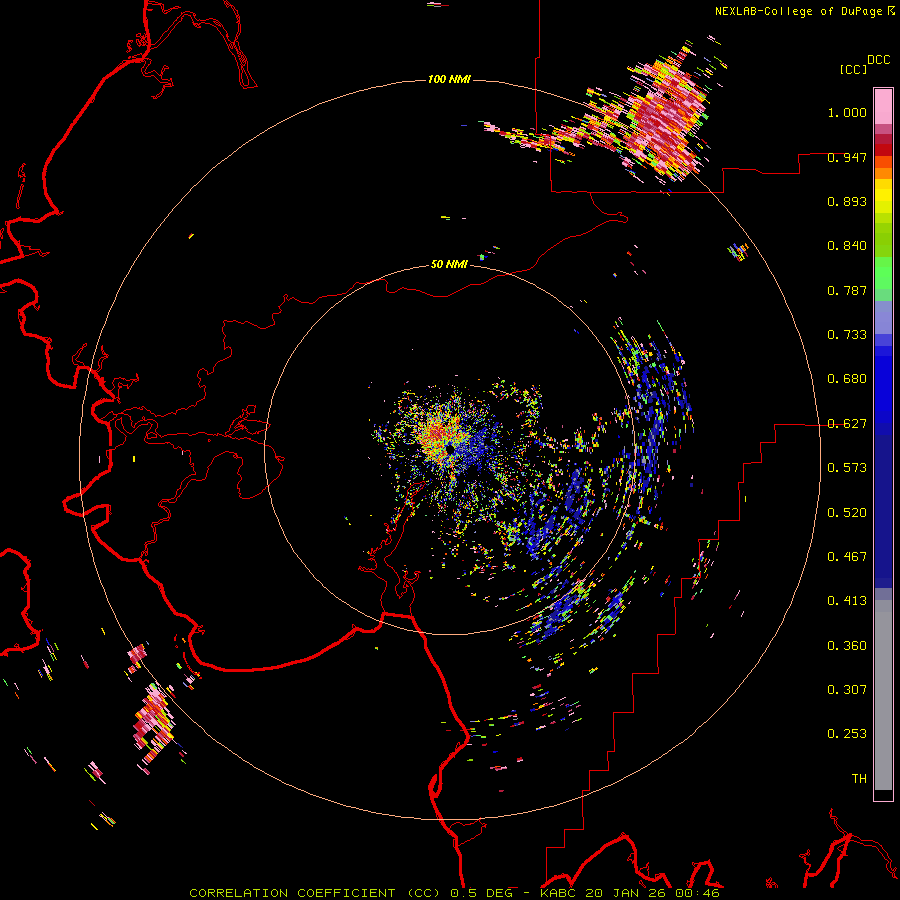Image resolution: width=900 pixels, height=900 pixels.
Task: Click the 1.000 scale value
Action: pyautogui.click(x=847, y=112)
